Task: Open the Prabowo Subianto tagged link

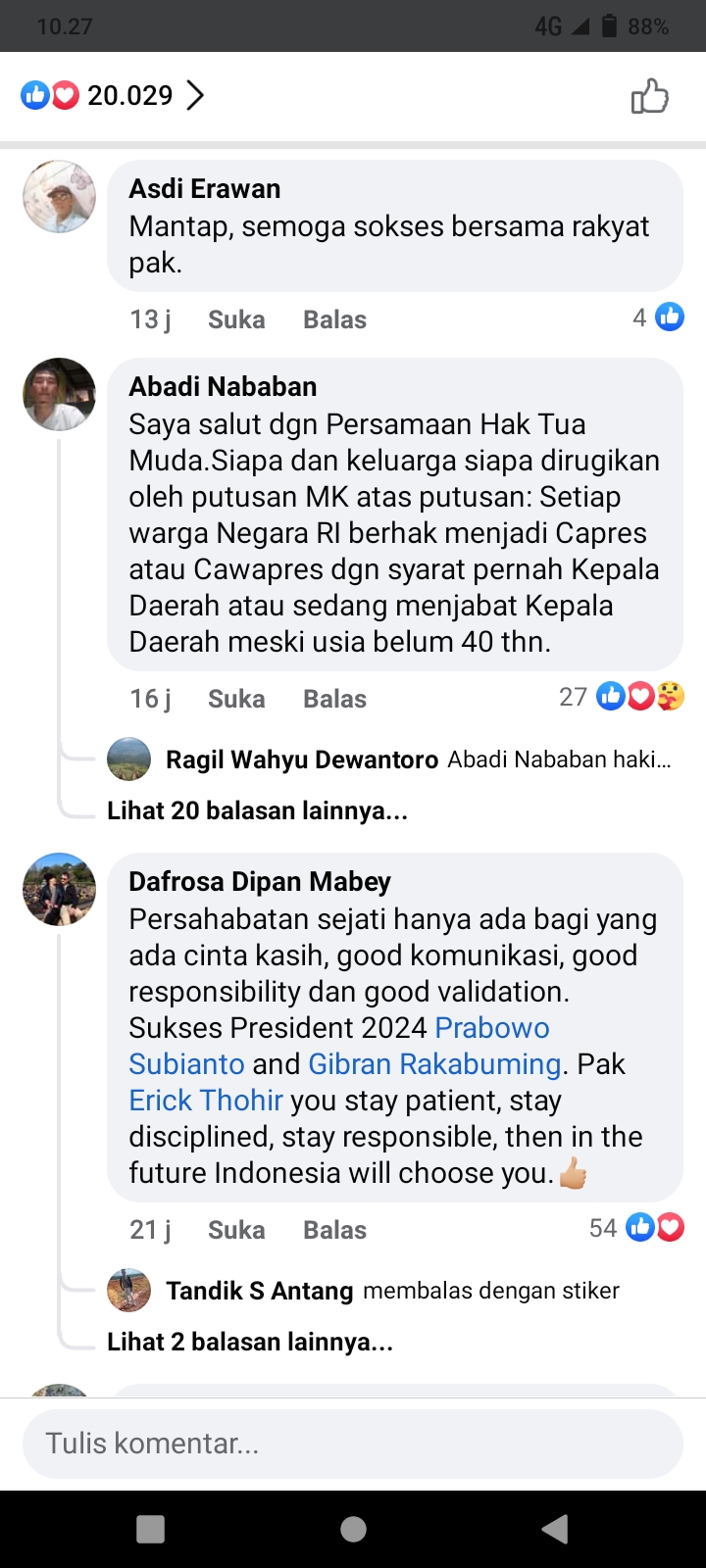Action: click(339, 1046)
